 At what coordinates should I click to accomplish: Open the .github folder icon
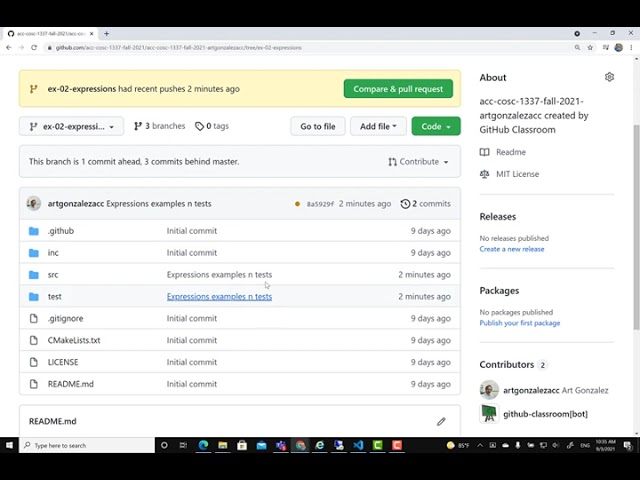point(34,231)
